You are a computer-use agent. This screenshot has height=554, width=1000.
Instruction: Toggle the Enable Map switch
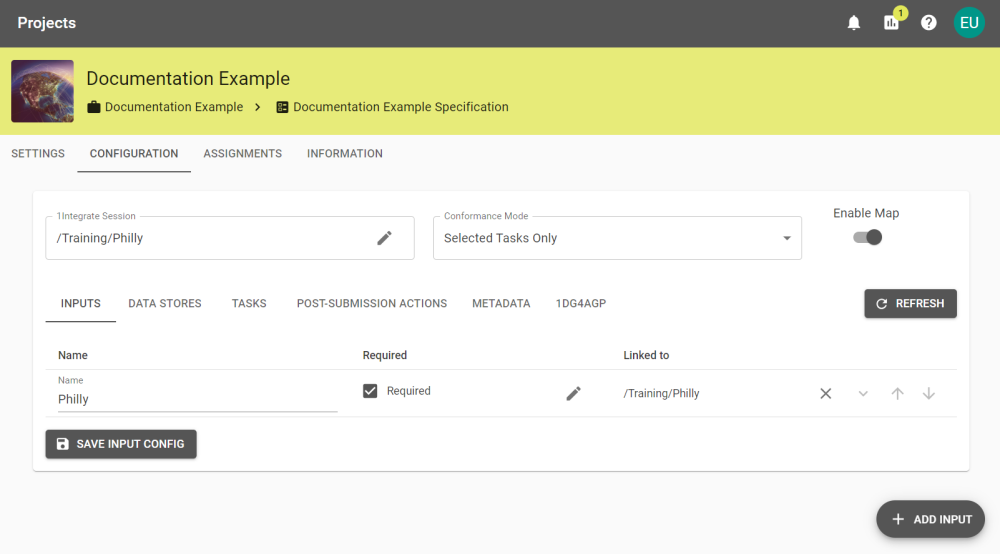click(867, 237)
